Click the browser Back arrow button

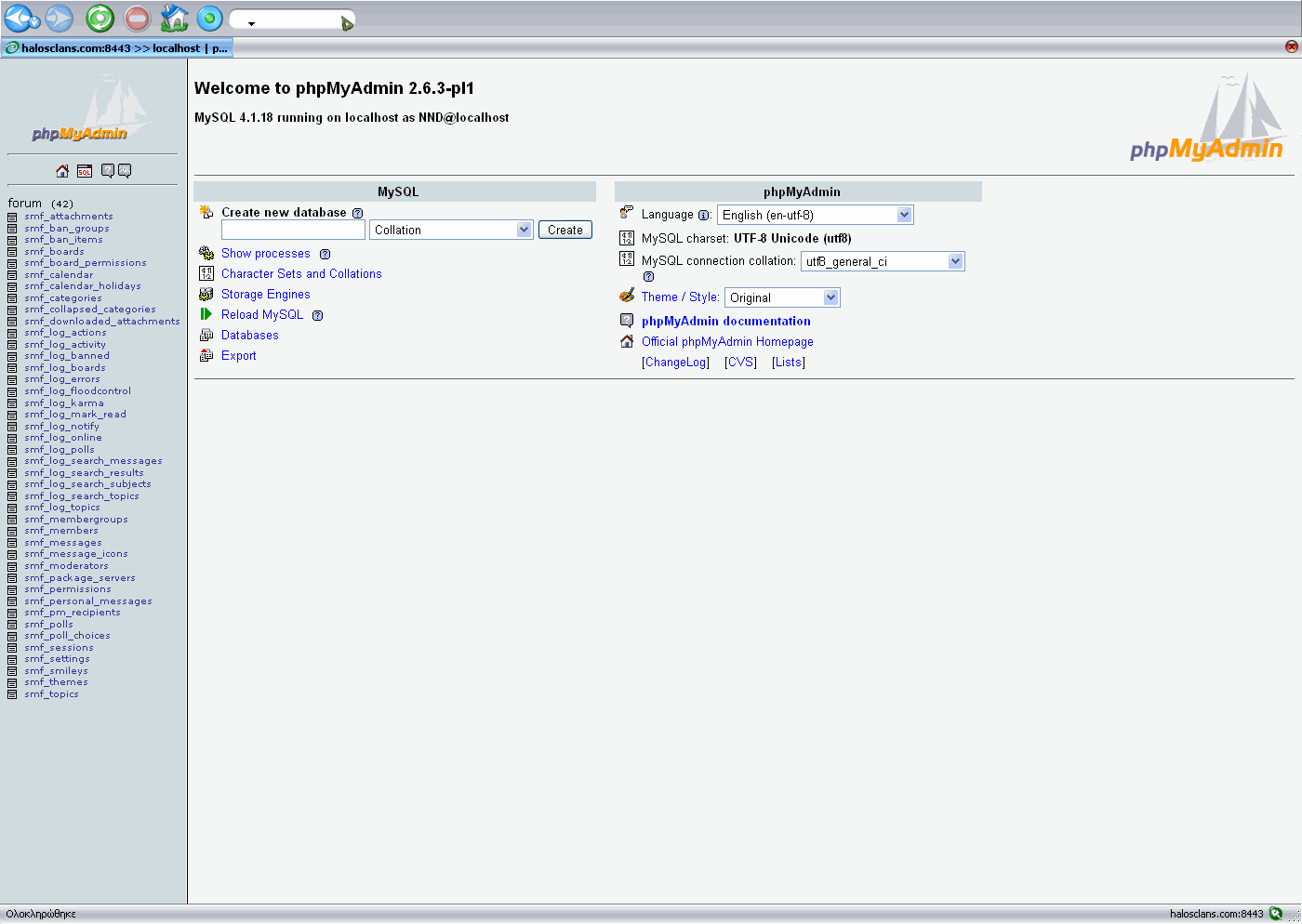tap(18, 18)
